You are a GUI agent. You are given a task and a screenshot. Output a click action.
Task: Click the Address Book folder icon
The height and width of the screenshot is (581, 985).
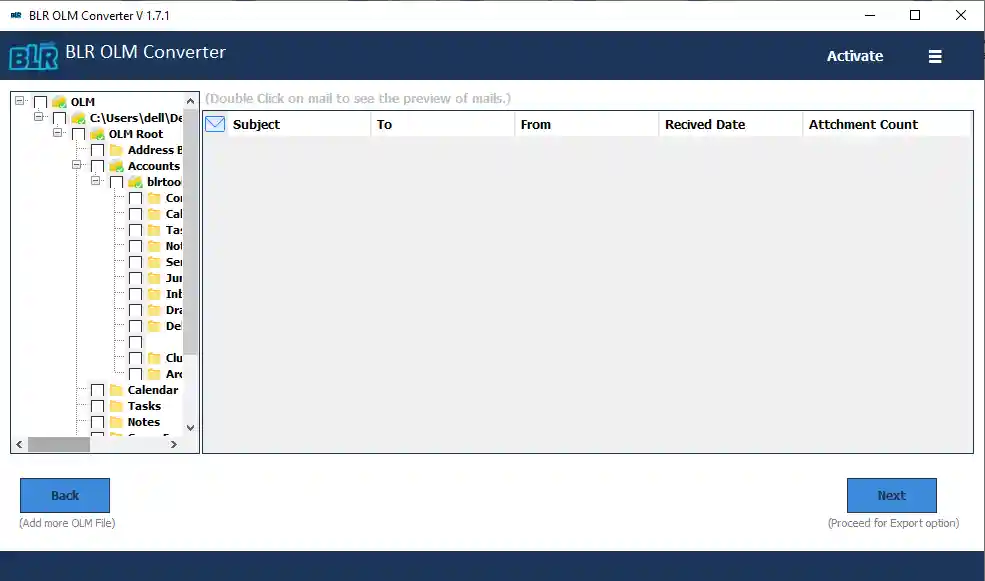[116, 150]
